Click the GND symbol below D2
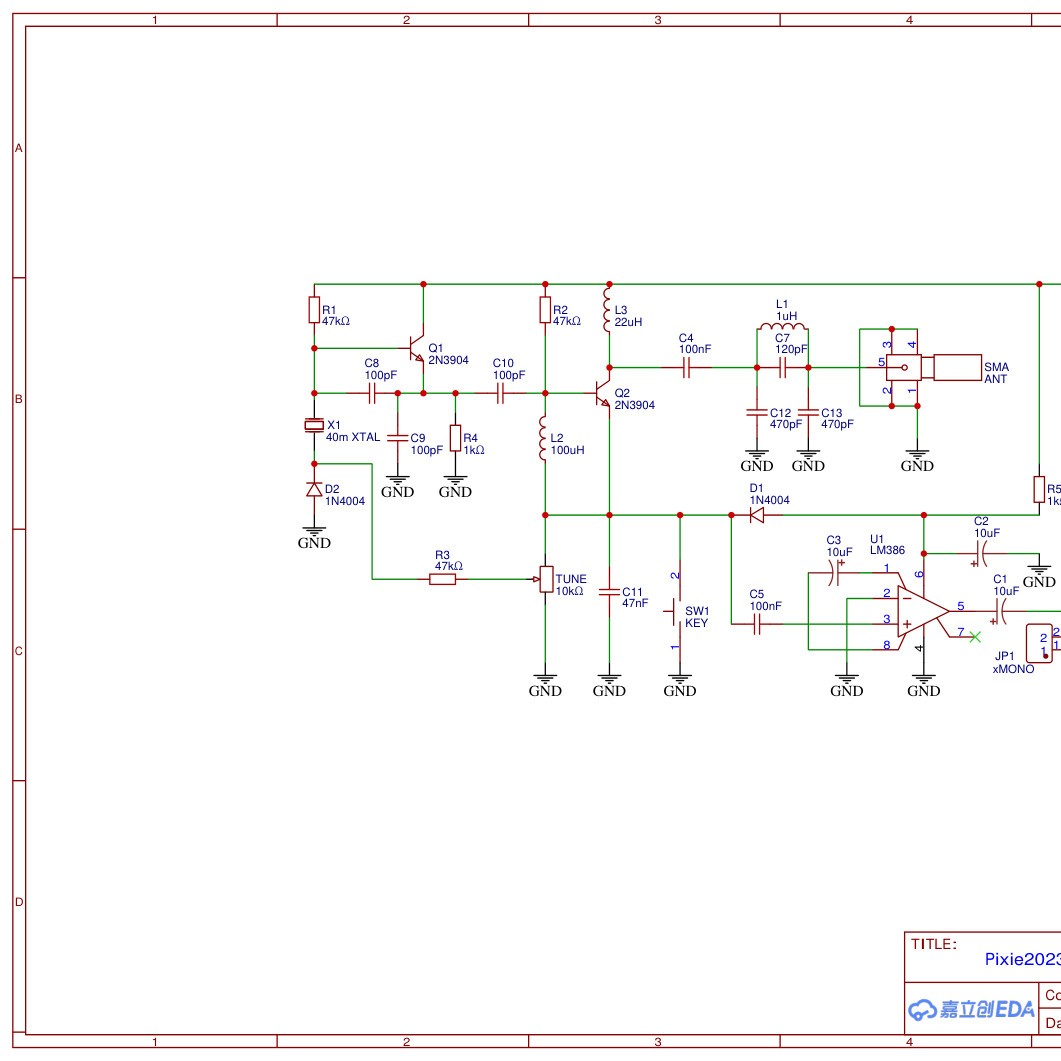The image size is (1061, 1061). (313, 533)
